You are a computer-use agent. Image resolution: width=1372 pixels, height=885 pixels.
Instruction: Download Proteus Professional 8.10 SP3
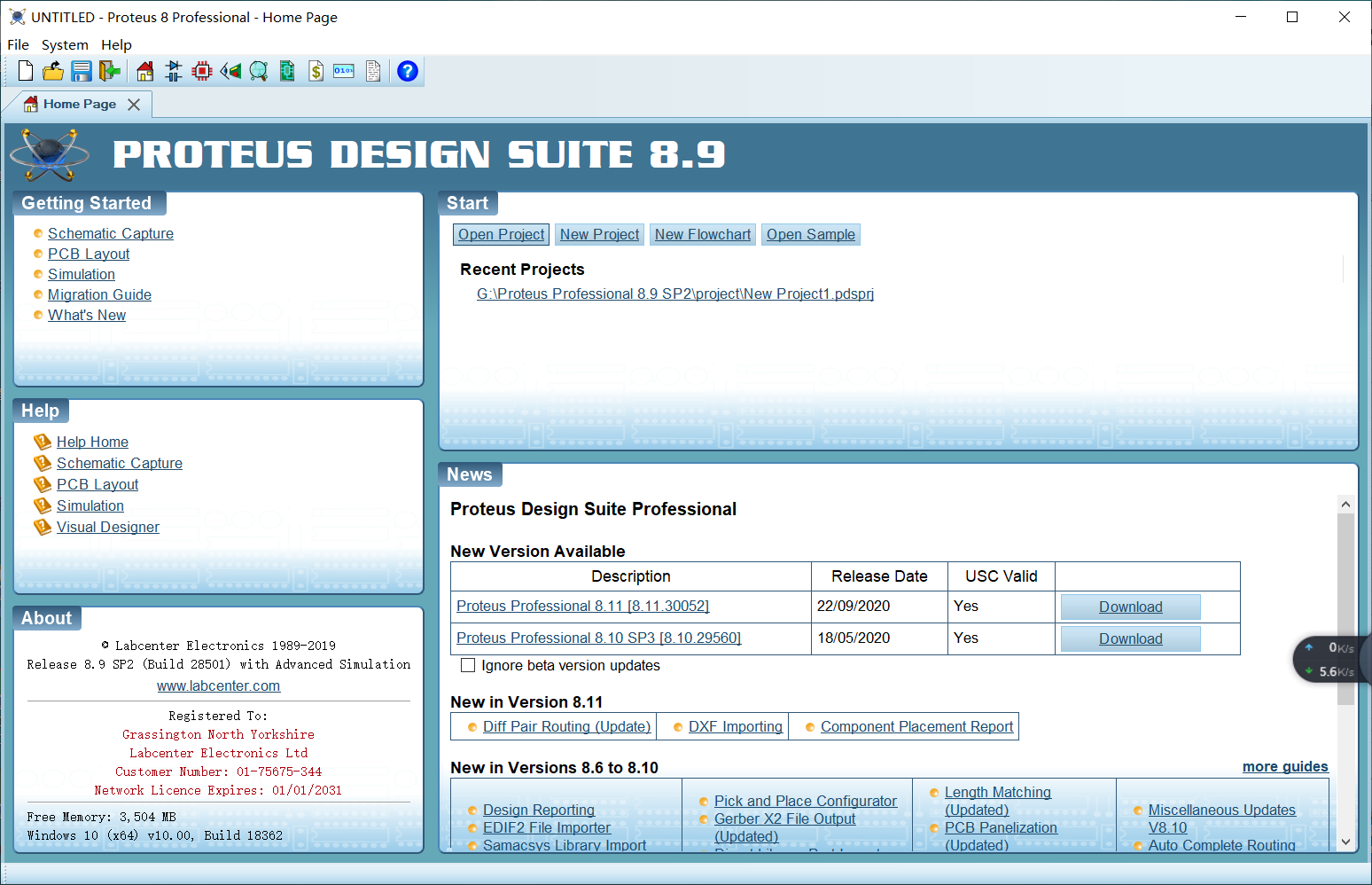(1130, 638)
